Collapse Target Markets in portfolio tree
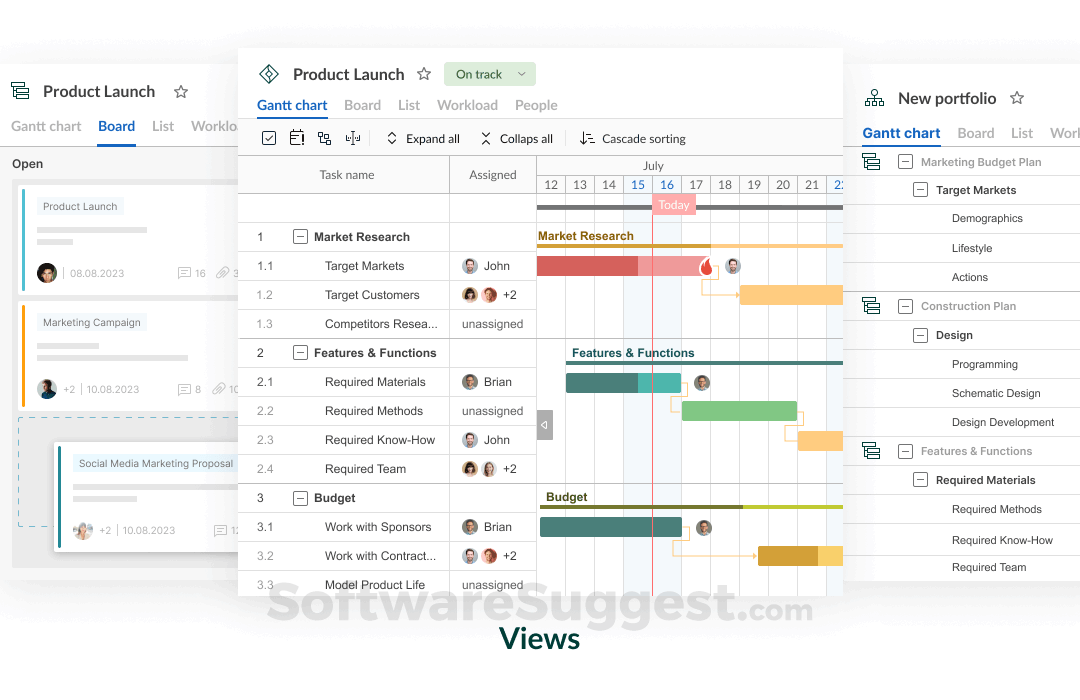 (920, 190)
